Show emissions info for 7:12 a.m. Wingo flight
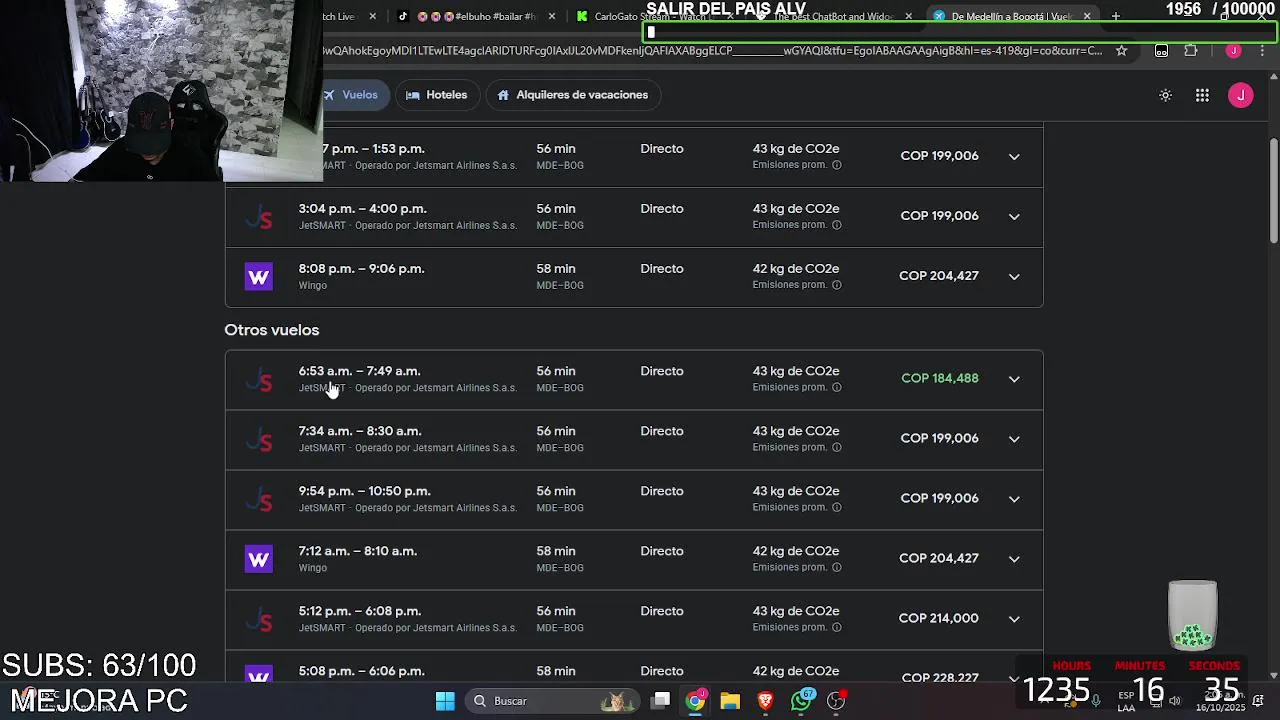Viewport: 1280px width, 720px height. pyautogui.click(x=837, y=567)
